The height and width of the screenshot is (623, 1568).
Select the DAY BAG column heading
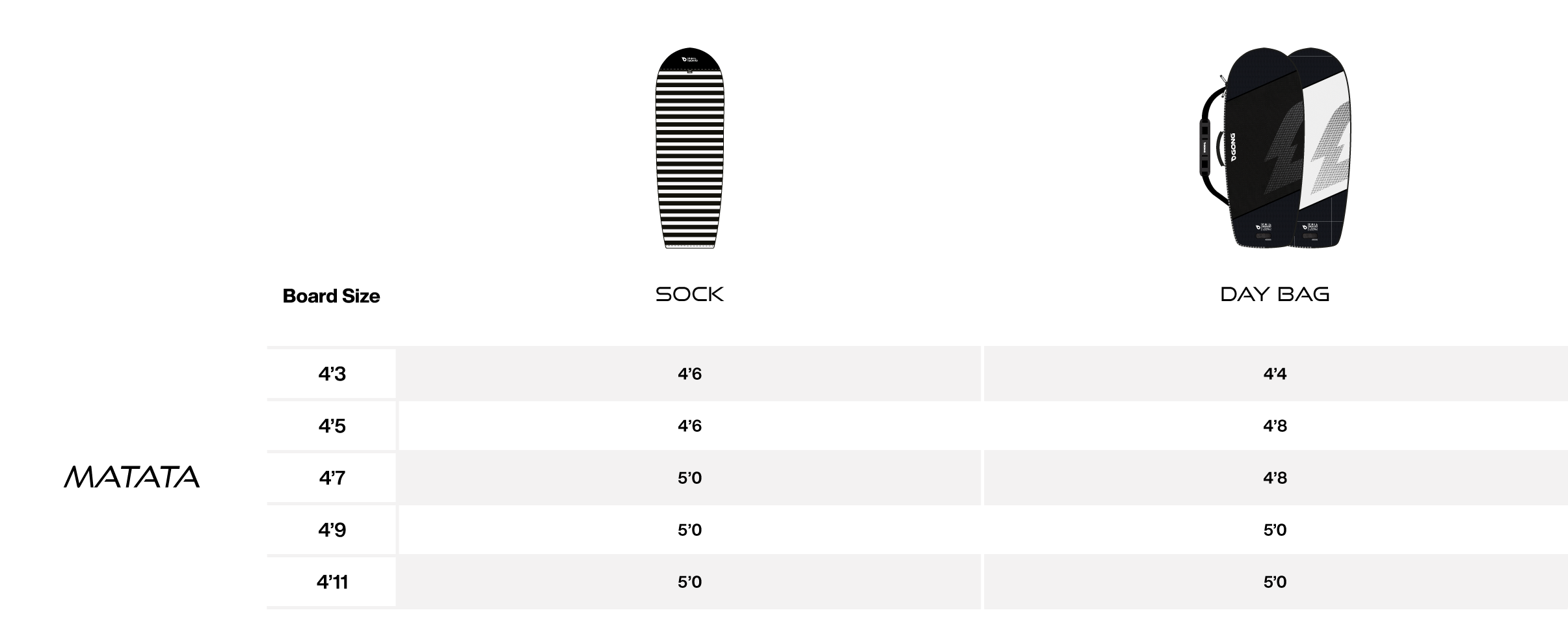coord(1275,295)
